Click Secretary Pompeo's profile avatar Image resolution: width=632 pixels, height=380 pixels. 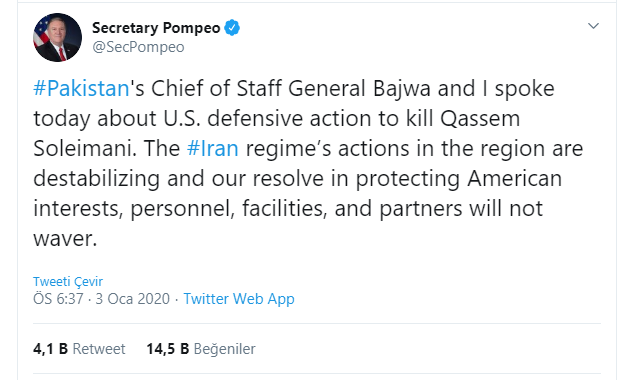click(x=58, y=37)
